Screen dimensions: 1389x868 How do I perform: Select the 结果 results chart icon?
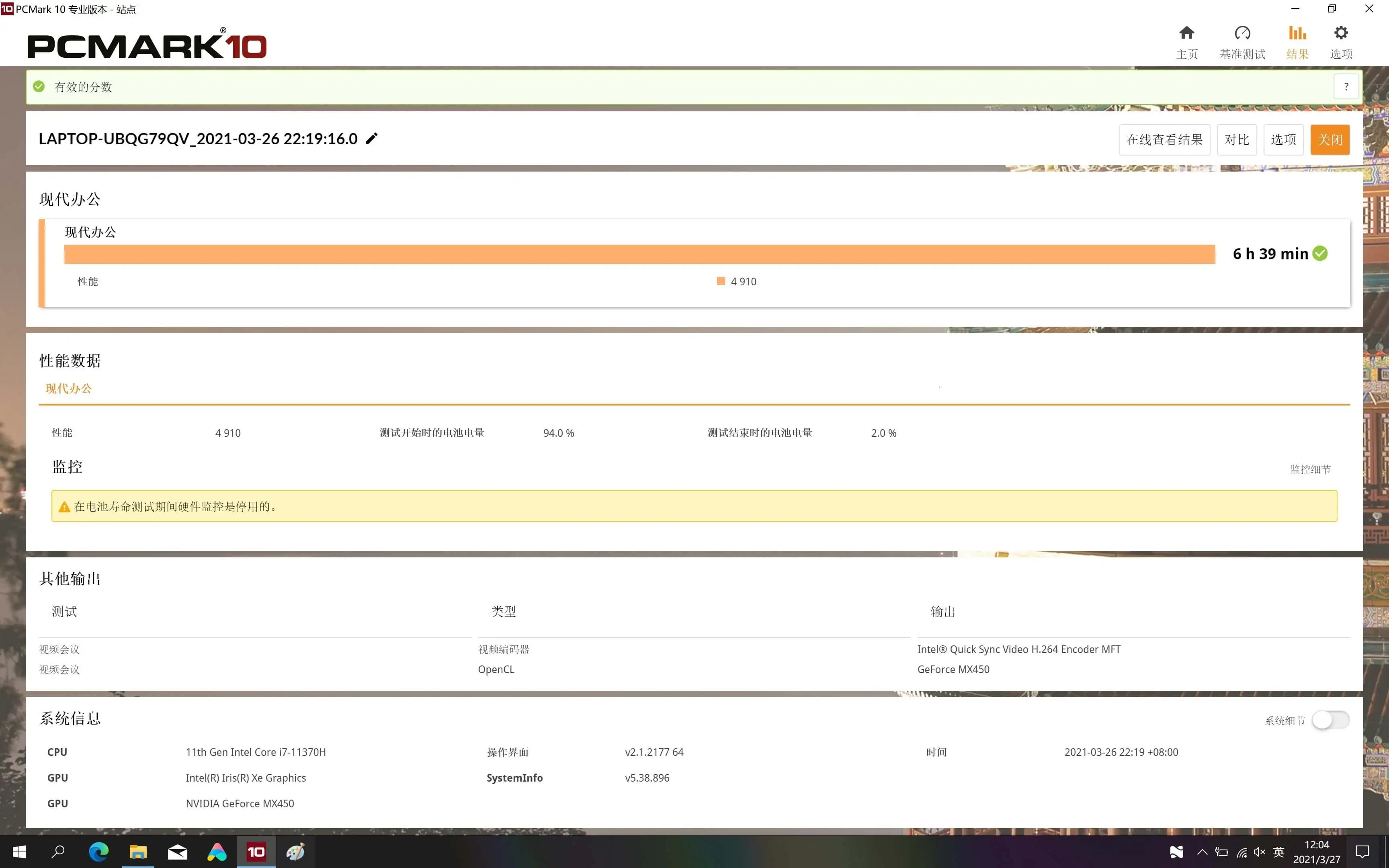(1297, 33)
